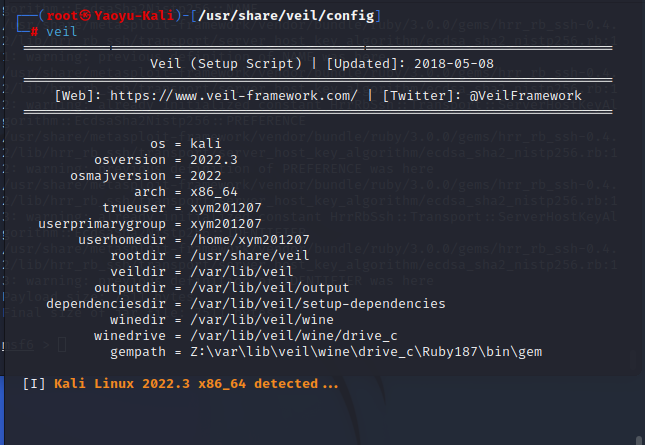Click the 'gempath' label

[x=138, y=352]
